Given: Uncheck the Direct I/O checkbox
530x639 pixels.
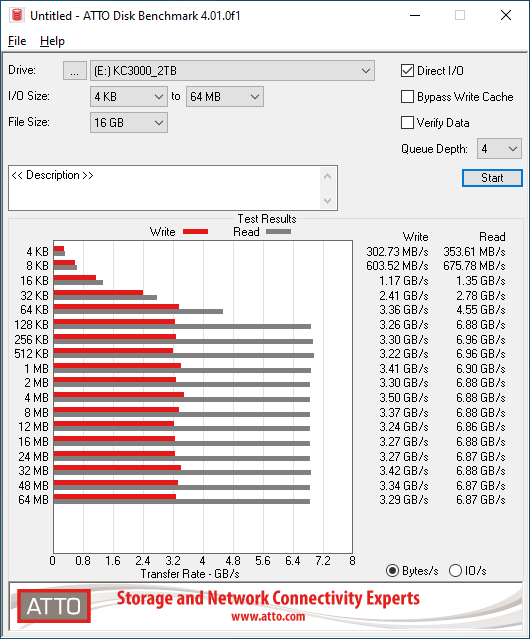Looking at the screenshot, I should pyautogui.click(x=407, y=71).
